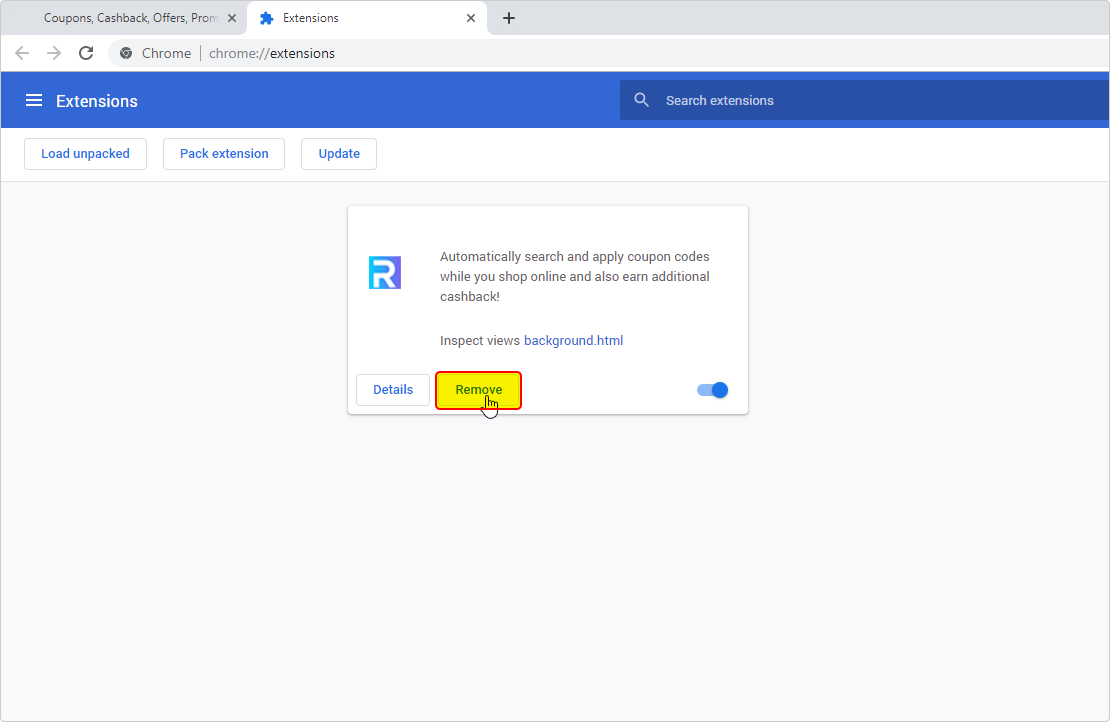Select the Extensions browser tab

350,18
